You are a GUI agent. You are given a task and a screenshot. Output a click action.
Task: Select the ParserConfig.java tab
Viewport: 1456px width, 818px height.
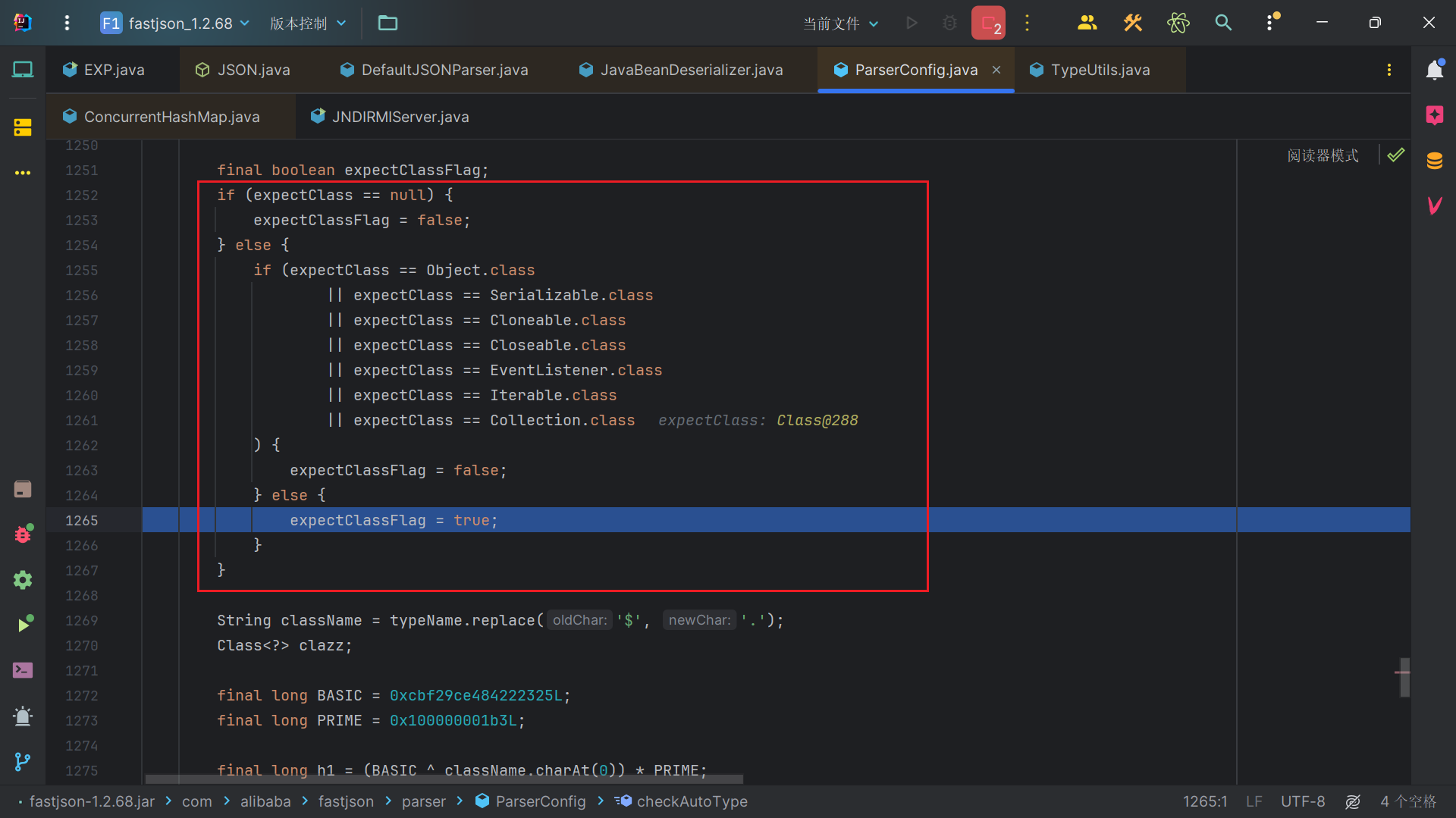click(x=915, y=70)
